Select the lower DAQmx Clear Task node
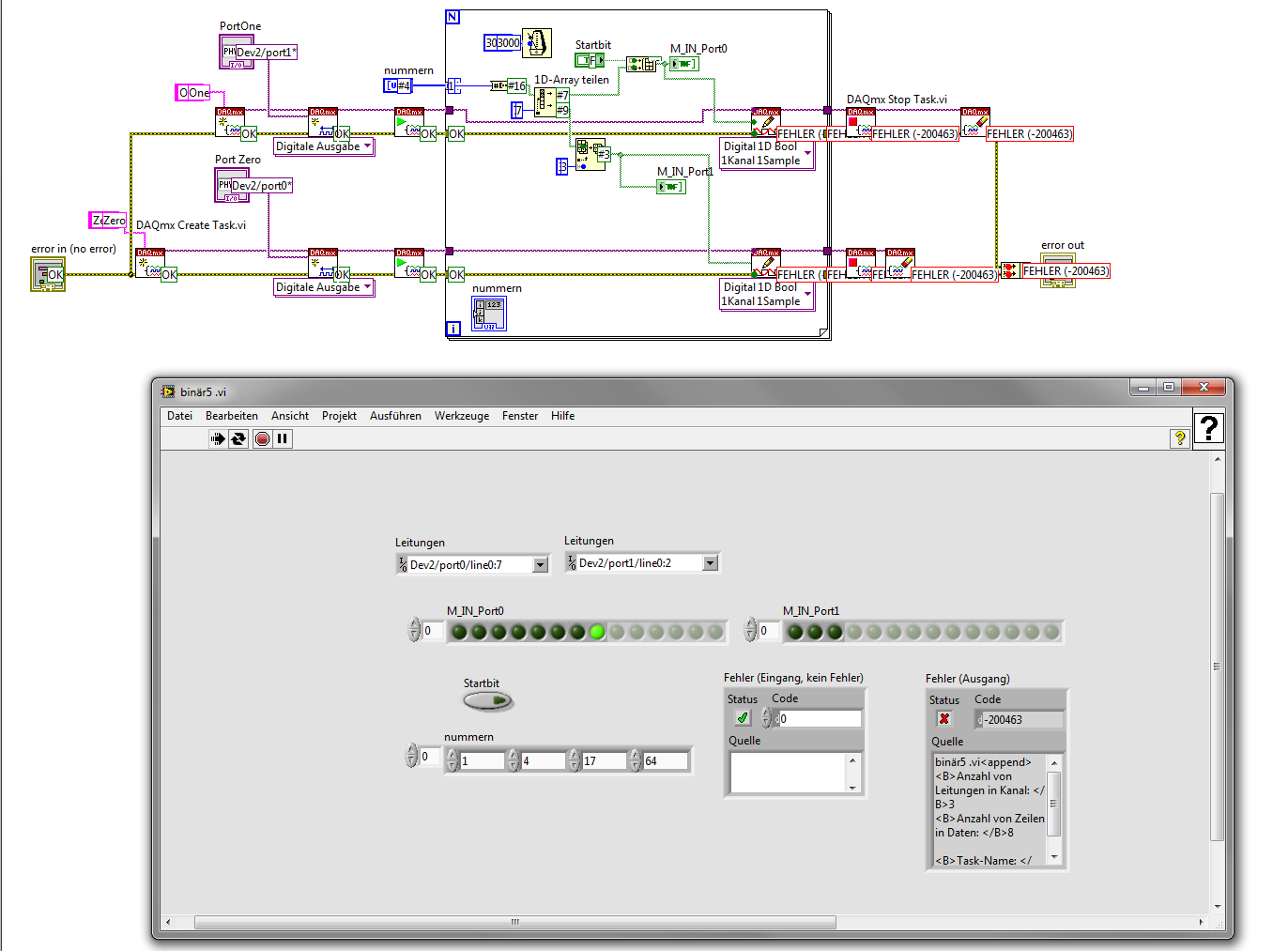The image size is (1288, 951). [x=900, y=264]
